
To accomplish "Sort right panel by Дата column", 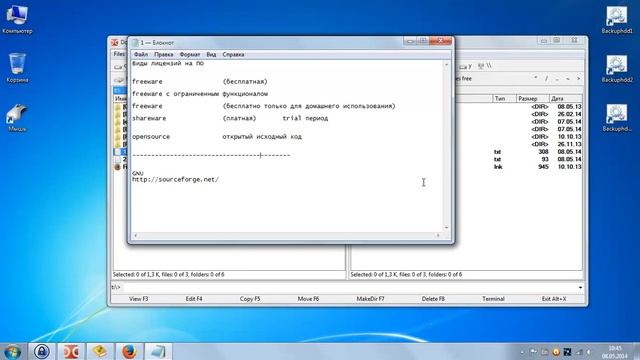I will coord(565,98).
